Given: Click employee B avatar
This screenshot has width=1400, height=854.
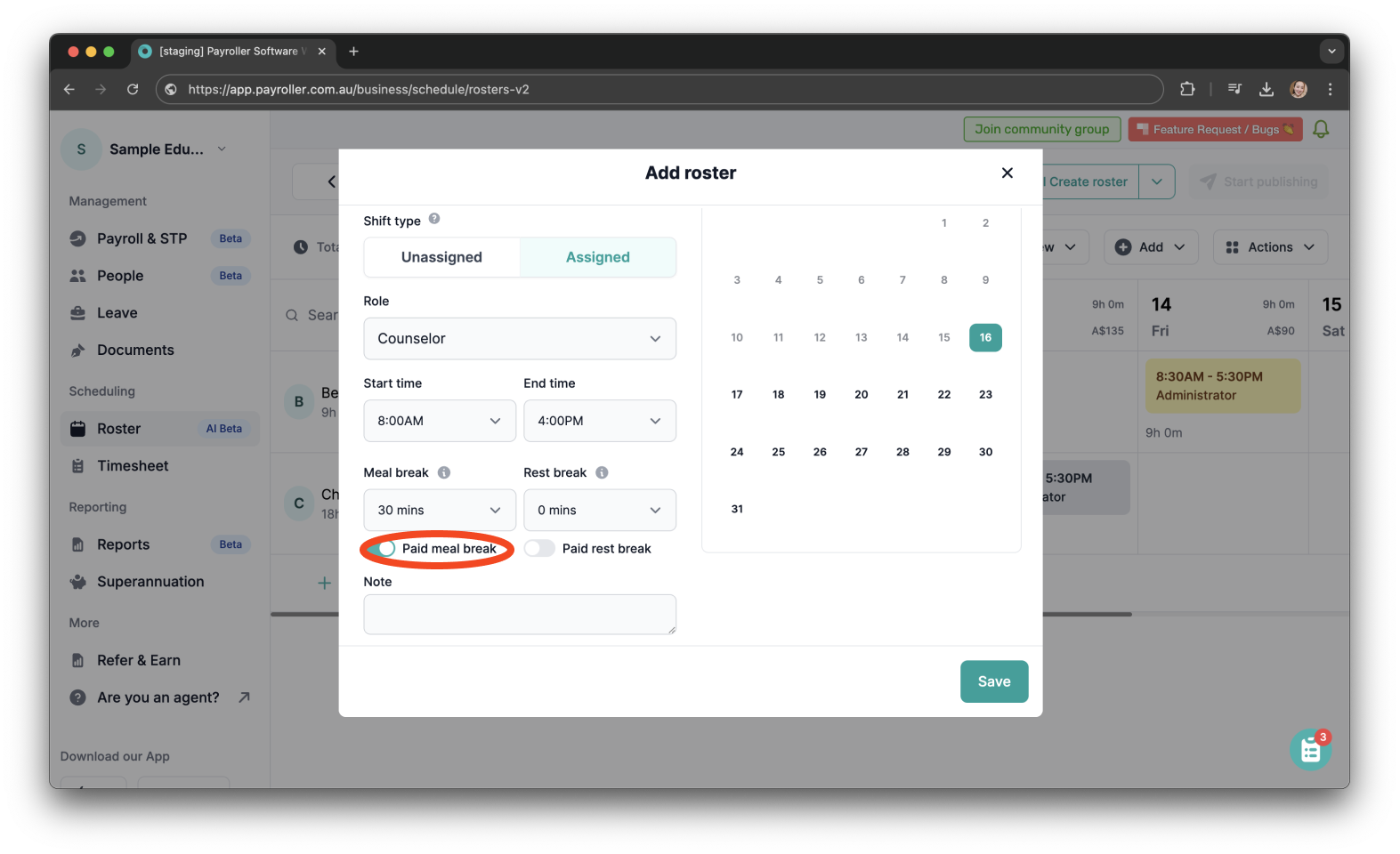Looking at the screenshot, I should click(299, 402).
